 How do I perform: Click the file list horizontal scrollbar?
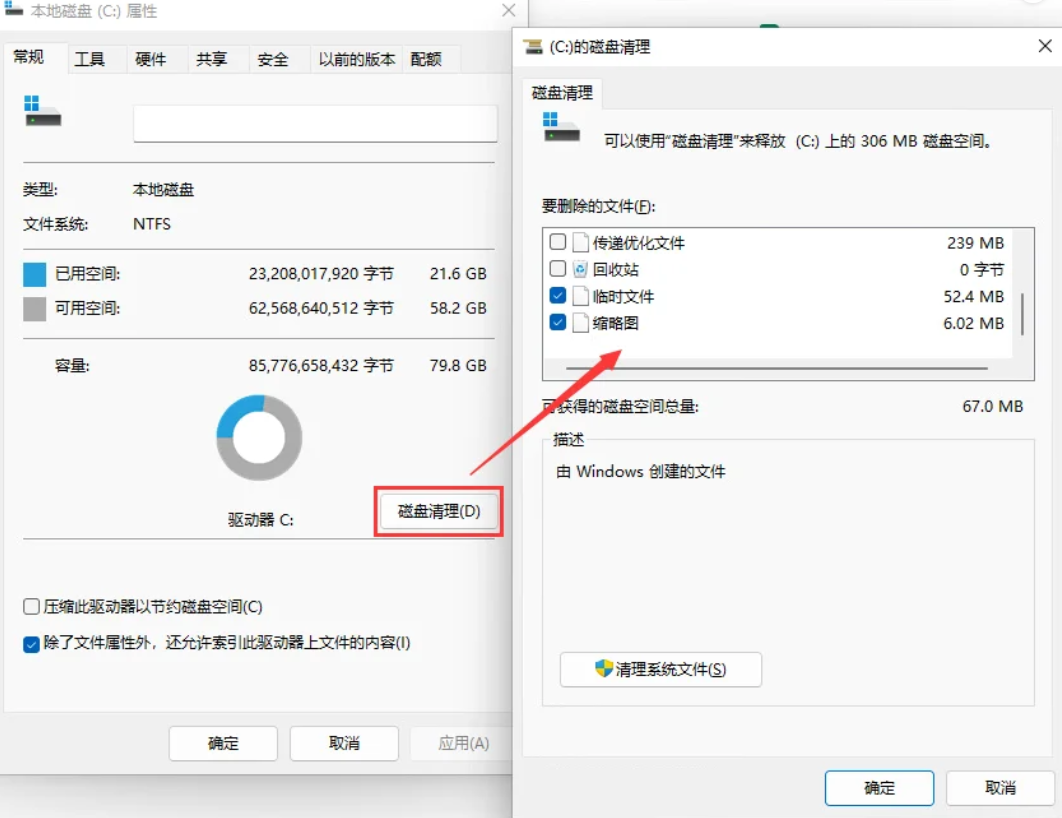point(776,368)
